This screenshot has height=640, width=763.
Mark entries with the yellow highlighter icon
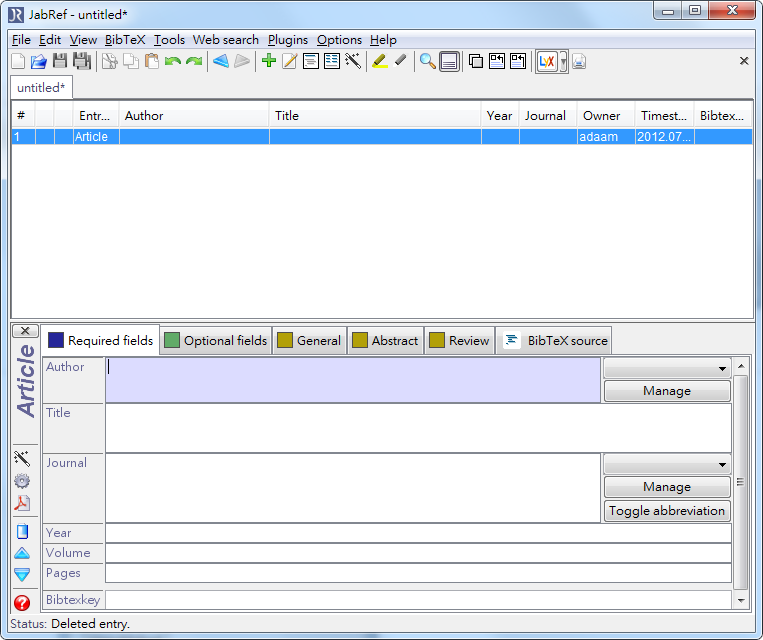click(380, 61)
